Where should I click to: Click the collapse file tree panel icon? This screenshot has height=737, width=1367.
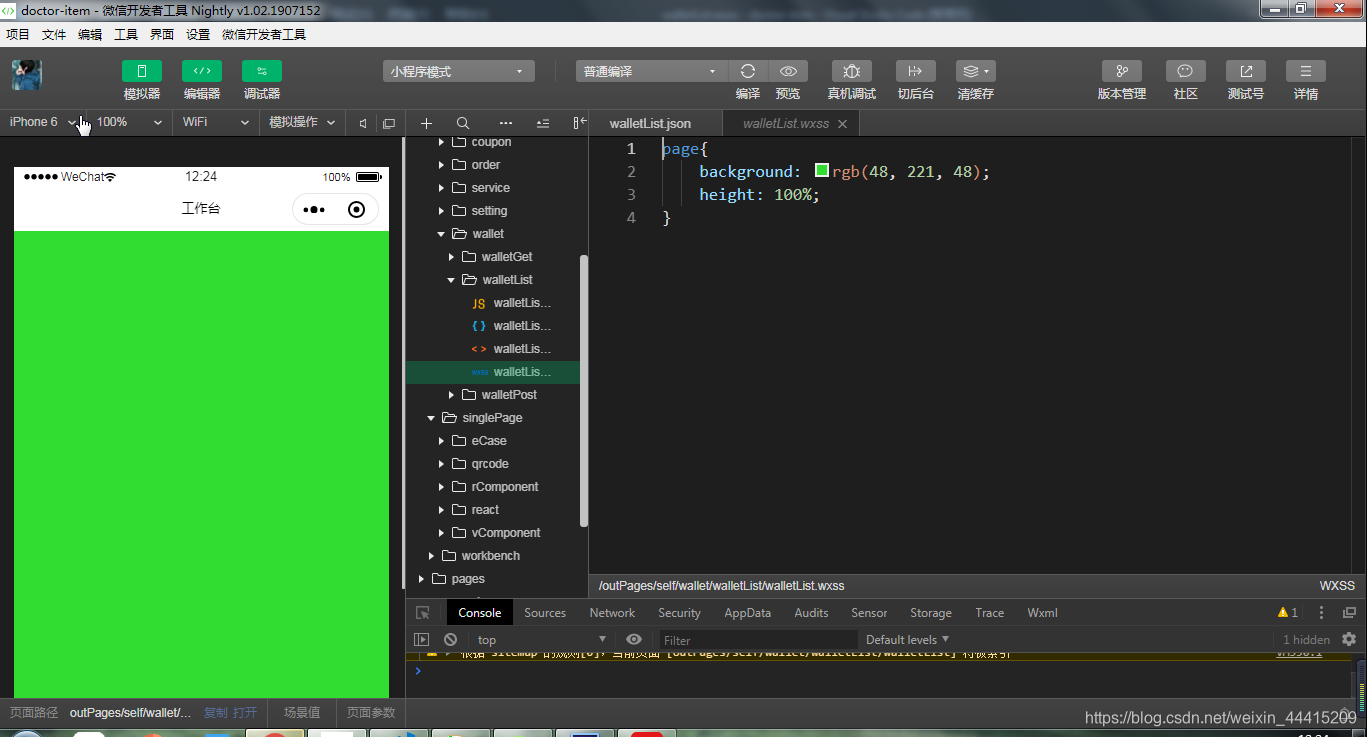580,123
